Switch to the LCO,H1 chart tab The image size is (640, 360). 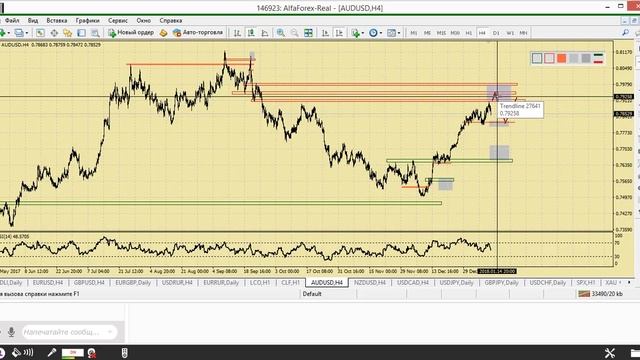coord(260,282)
